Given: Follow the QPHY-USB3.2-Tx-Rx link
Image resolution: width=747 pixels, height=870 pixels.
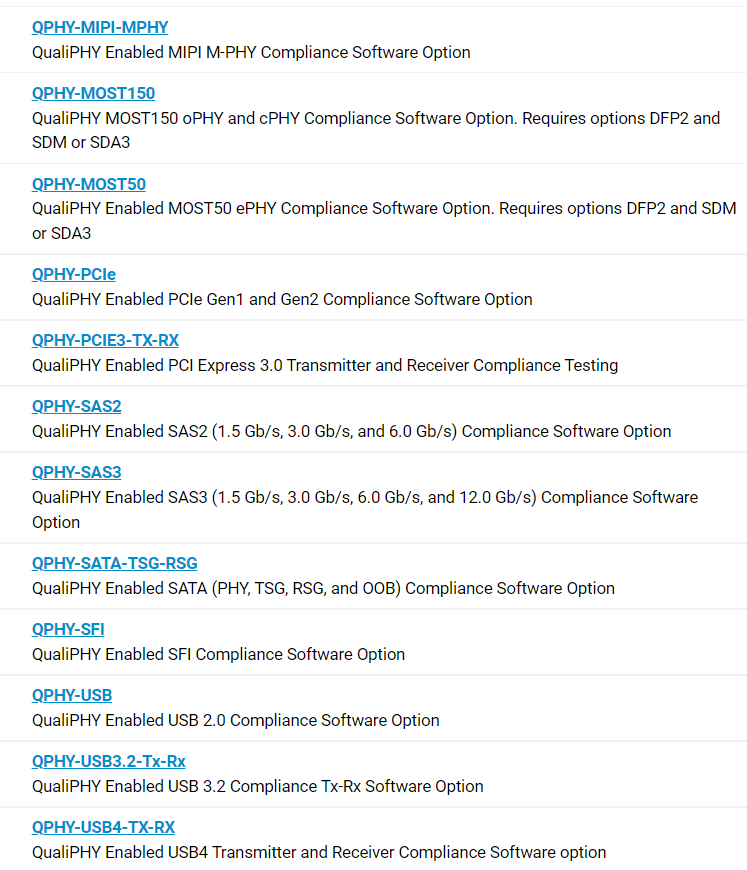Looking at the screenshot, I should point(109,762).
